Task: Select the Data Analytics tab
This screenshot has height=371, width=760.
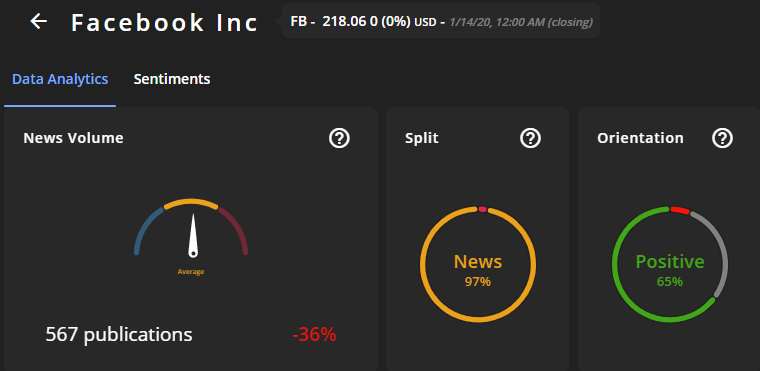Action: click(60, 79)
